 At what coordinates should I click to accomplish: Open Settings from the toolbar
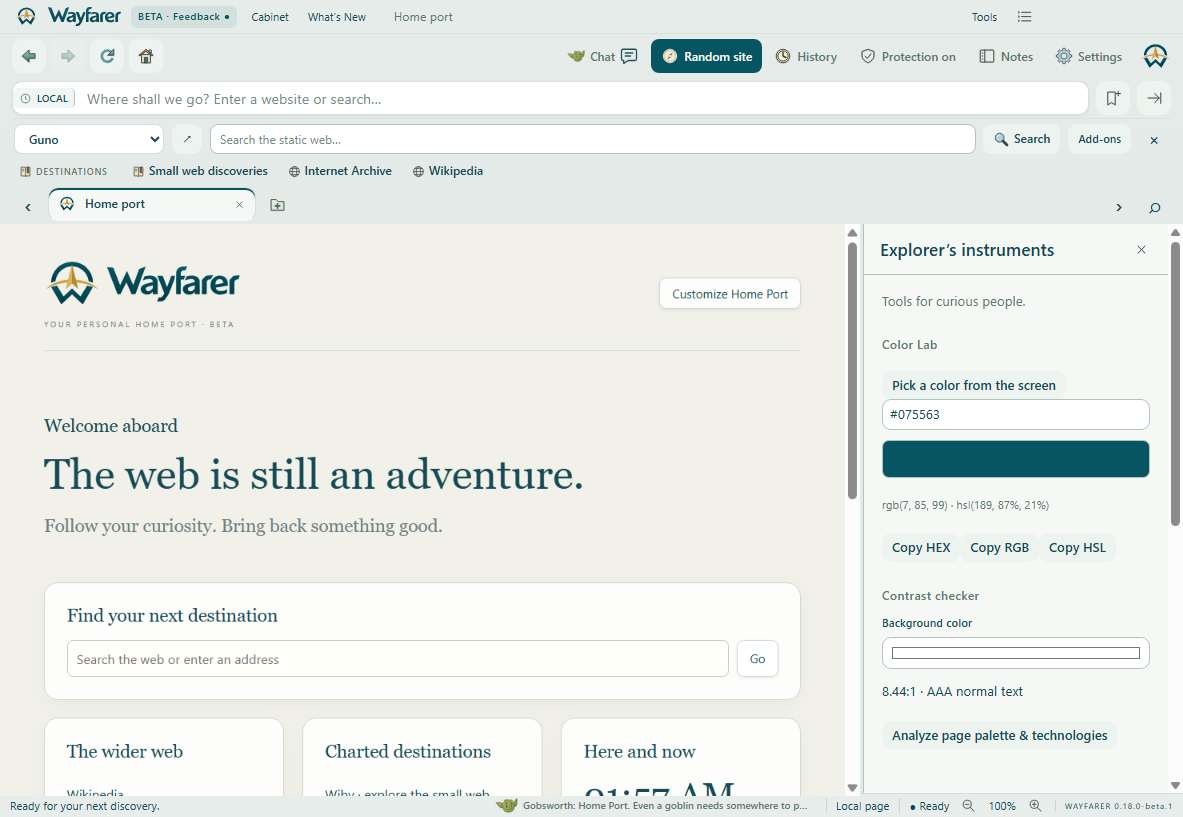pyautogui.click(x=1089, y=57)
